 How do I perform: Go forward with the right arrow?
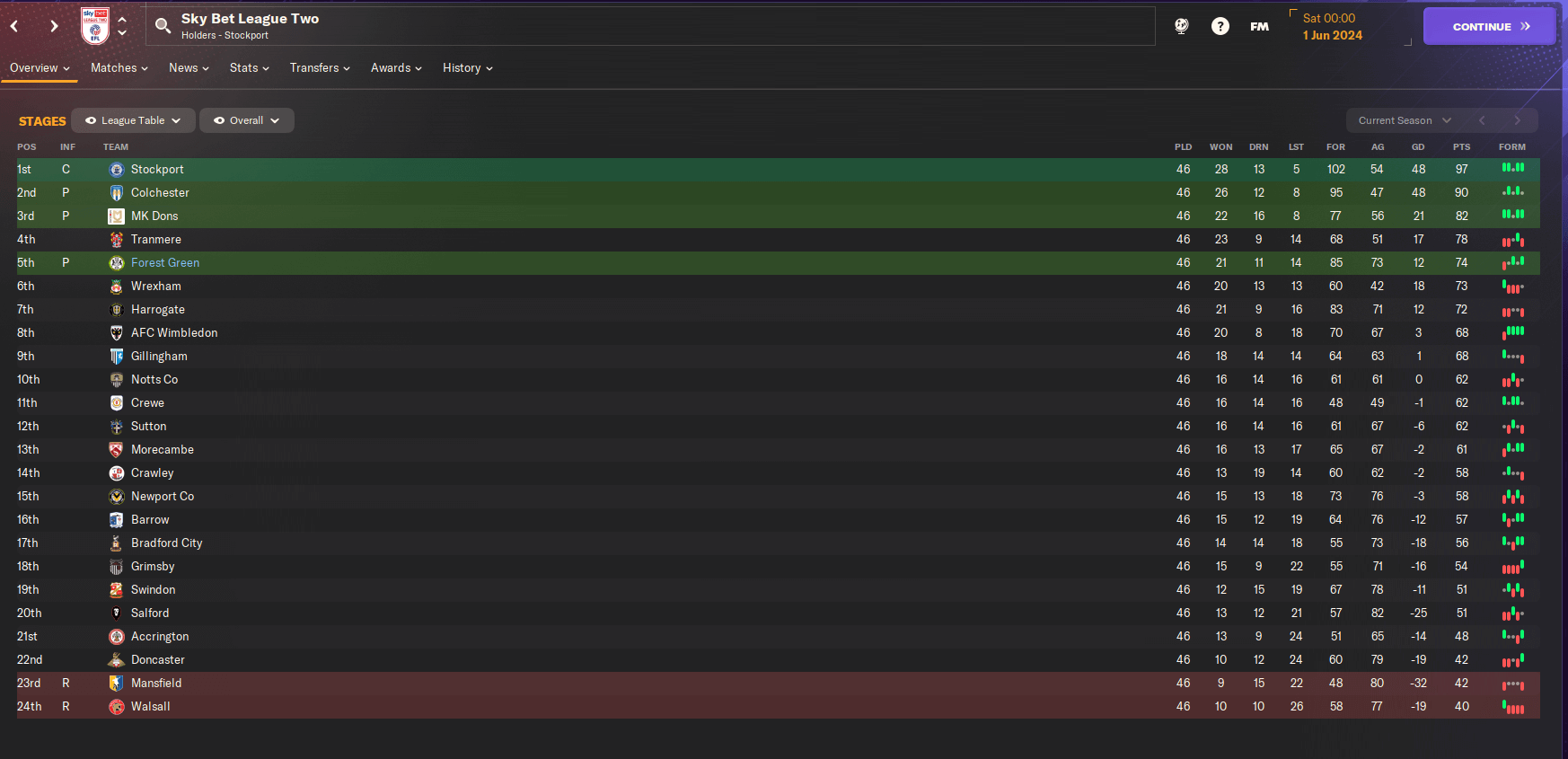point(54,26)
